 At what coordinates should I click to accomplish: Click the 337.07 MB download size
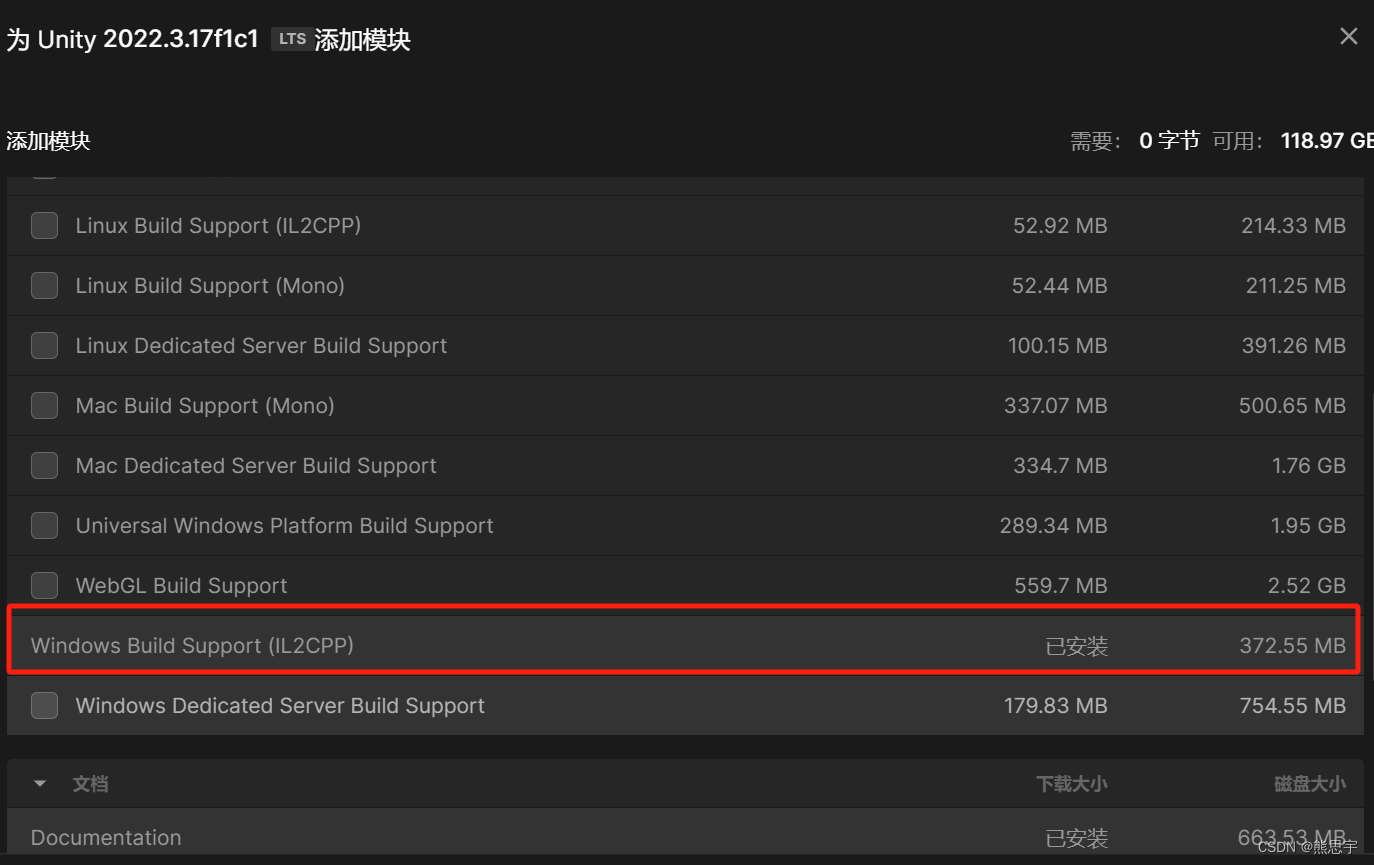tap(1056, 406)
